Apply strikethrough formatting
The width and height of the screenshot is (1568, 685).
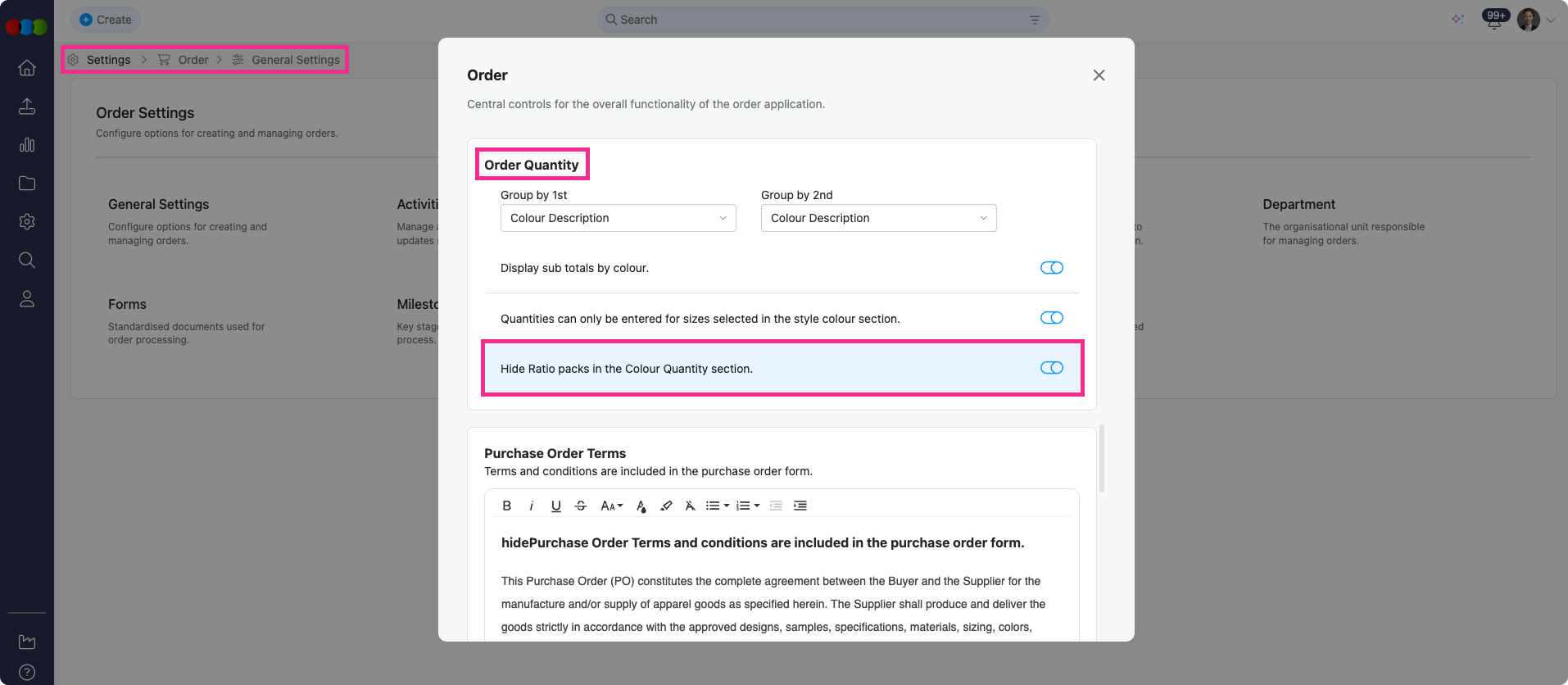coord(580,506)
